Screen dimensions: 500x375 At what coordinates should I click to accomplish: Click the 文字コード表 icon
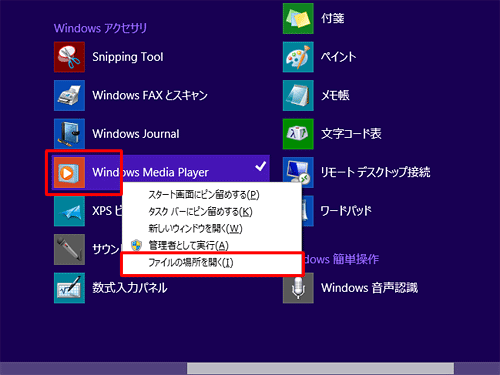[298, 134]
